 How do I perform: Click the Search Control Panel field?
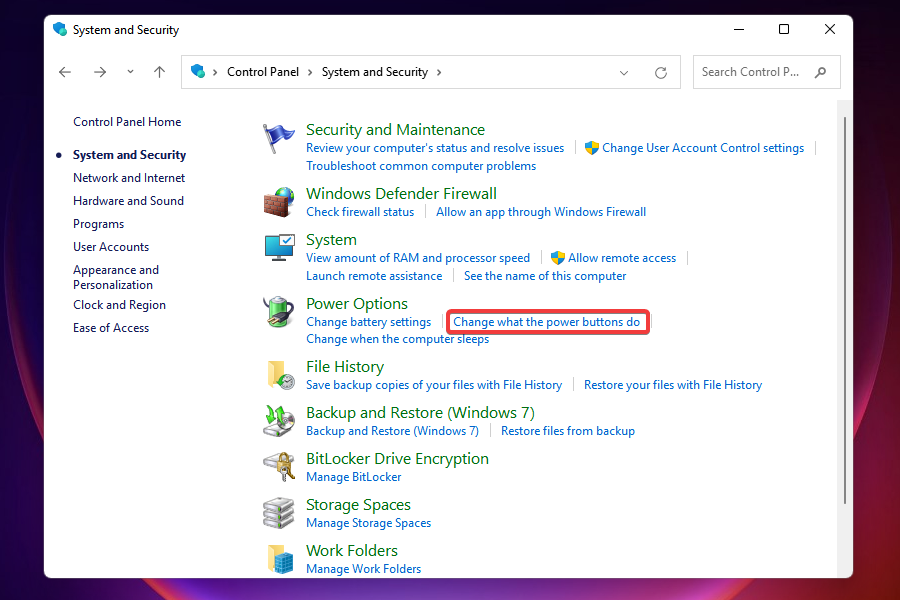click(766, 72)
